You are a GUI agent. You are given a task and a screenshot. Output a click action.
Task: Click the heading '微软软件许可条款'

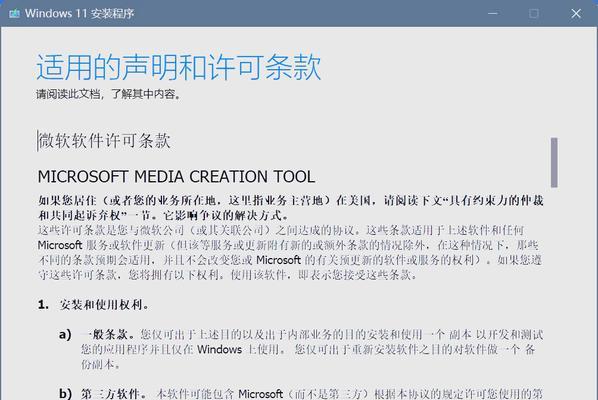(x=104, y=141)
